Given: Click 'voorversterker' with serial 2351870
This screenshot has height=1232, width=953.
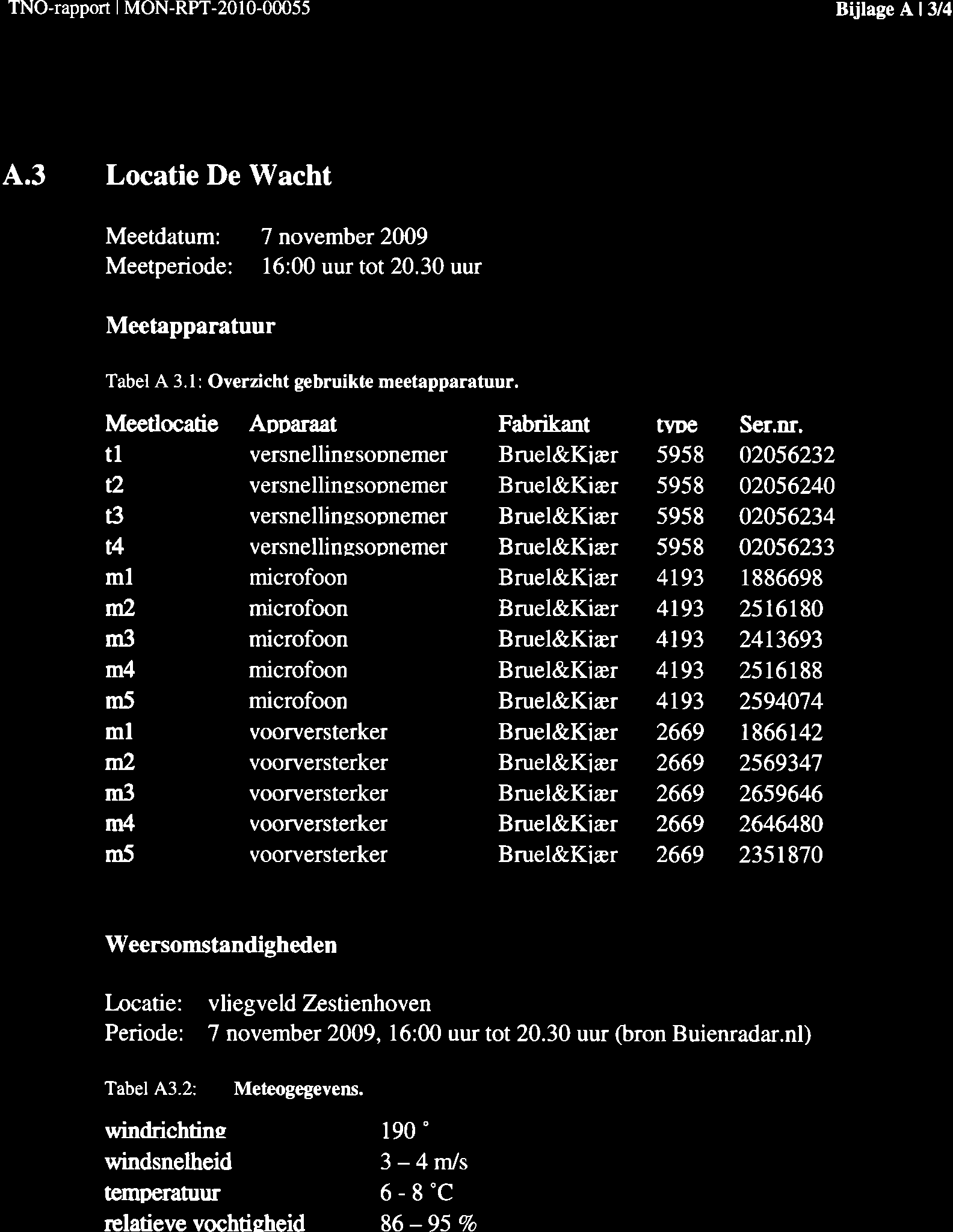Looking at the screenshot, I should tap(318, 855).
